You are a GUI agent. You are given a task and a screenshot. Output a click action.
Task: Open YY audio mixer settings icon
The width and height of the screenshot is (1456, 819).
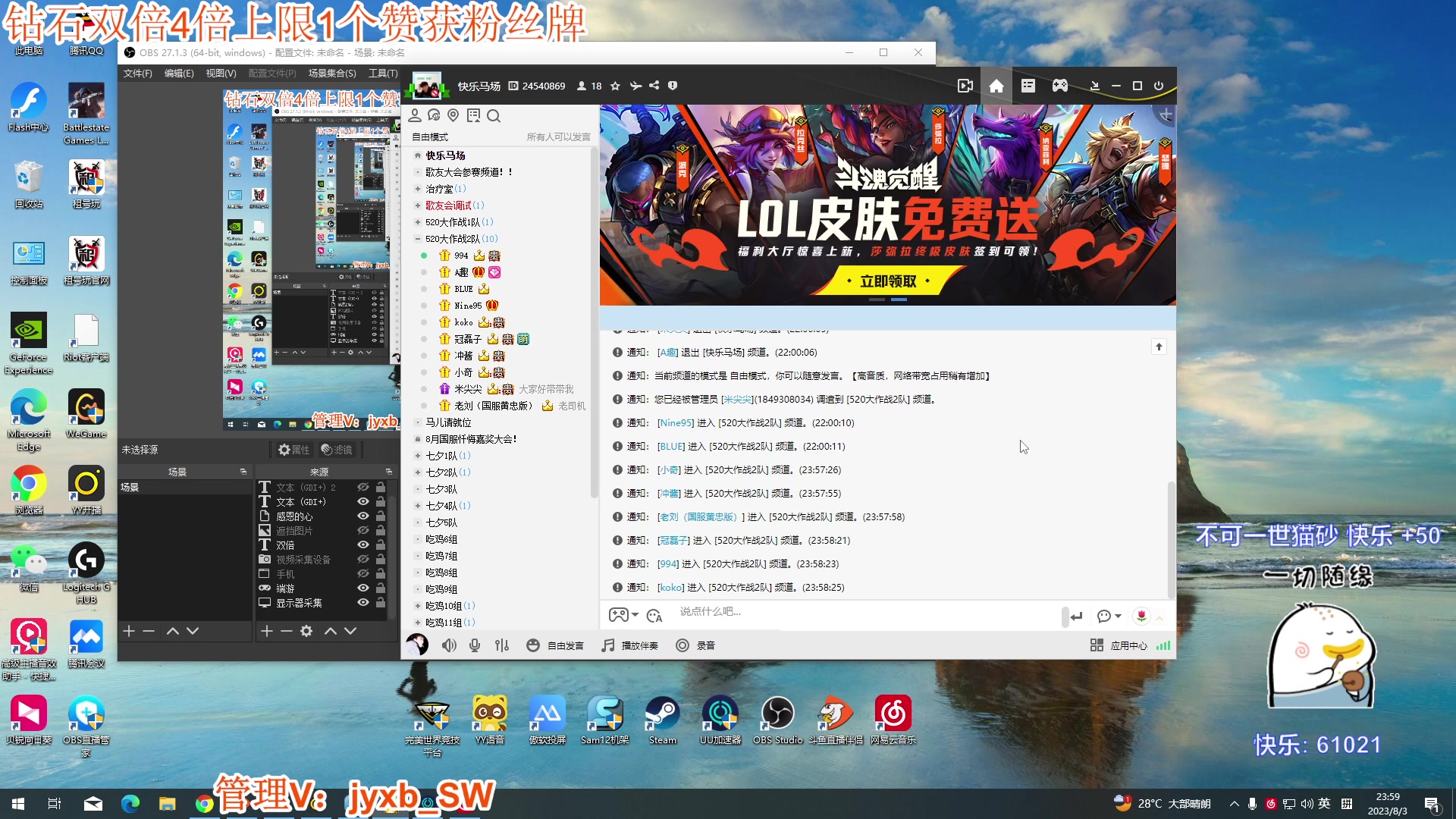[x=502, y=645]
